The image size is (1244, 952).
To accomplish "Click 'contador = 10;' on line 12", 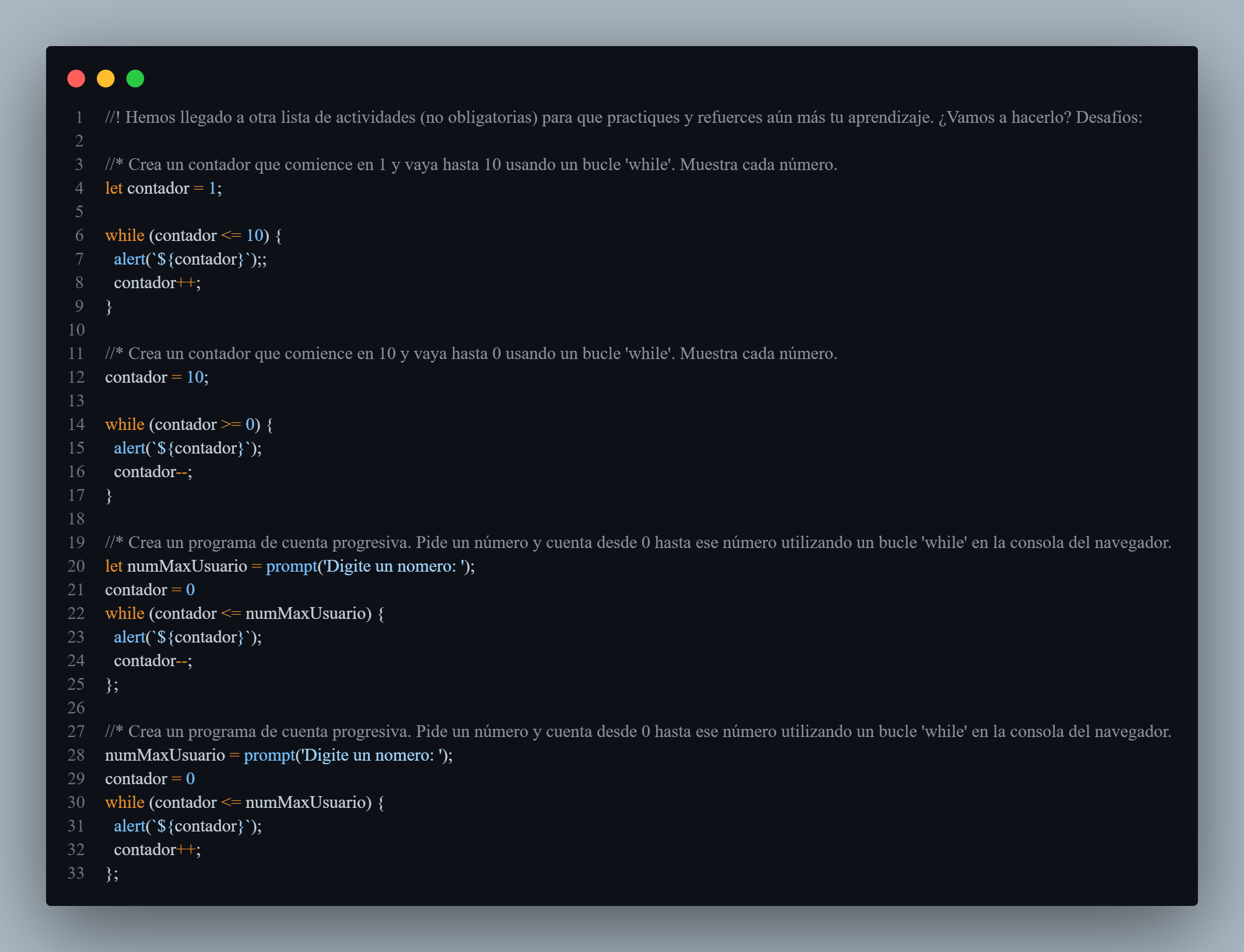I will click(157, 377).
